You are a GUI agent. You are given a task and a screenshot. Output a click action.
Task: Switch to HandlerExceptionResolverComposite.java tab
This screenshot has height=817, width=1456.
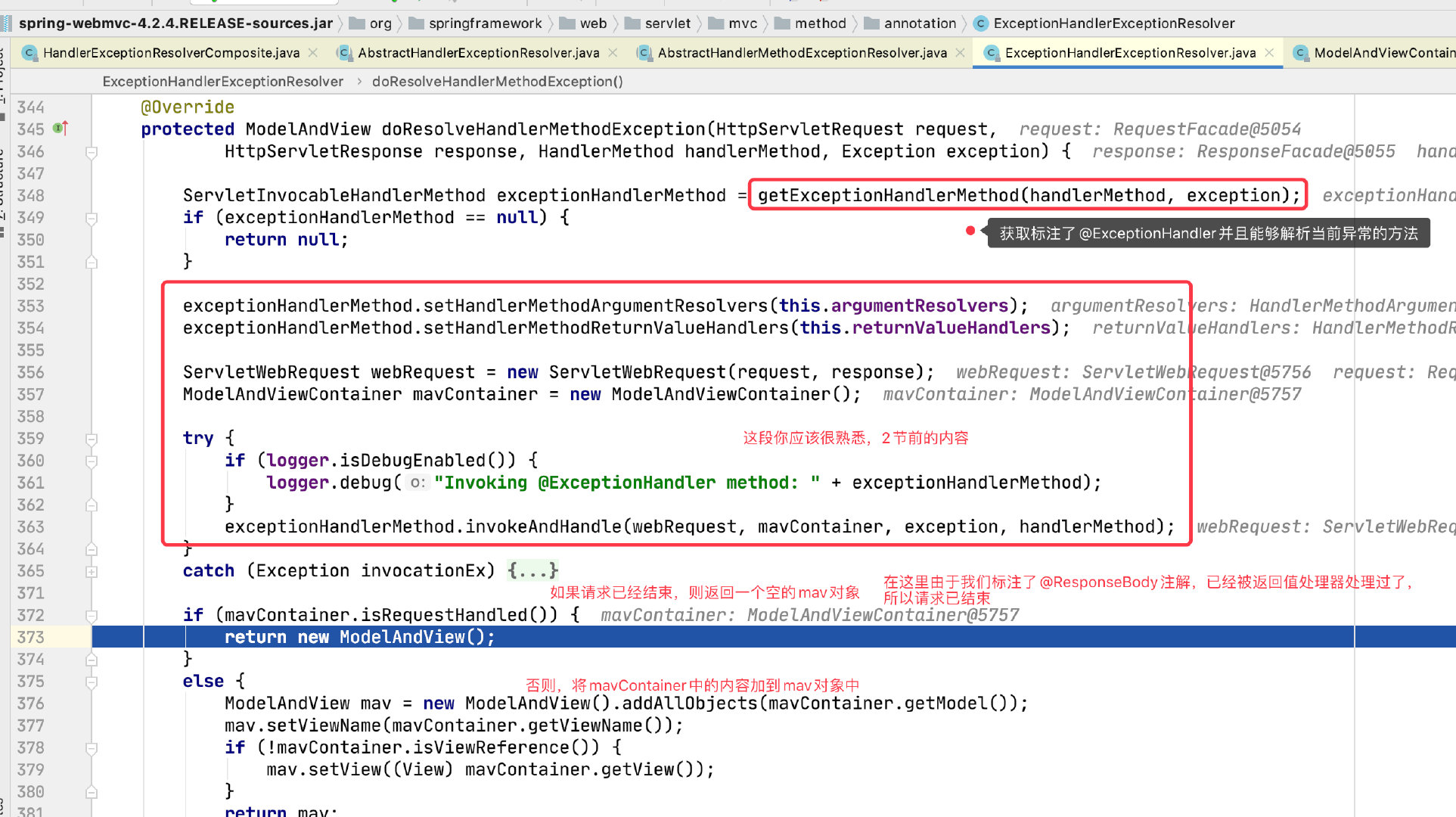tap(171, 53)
